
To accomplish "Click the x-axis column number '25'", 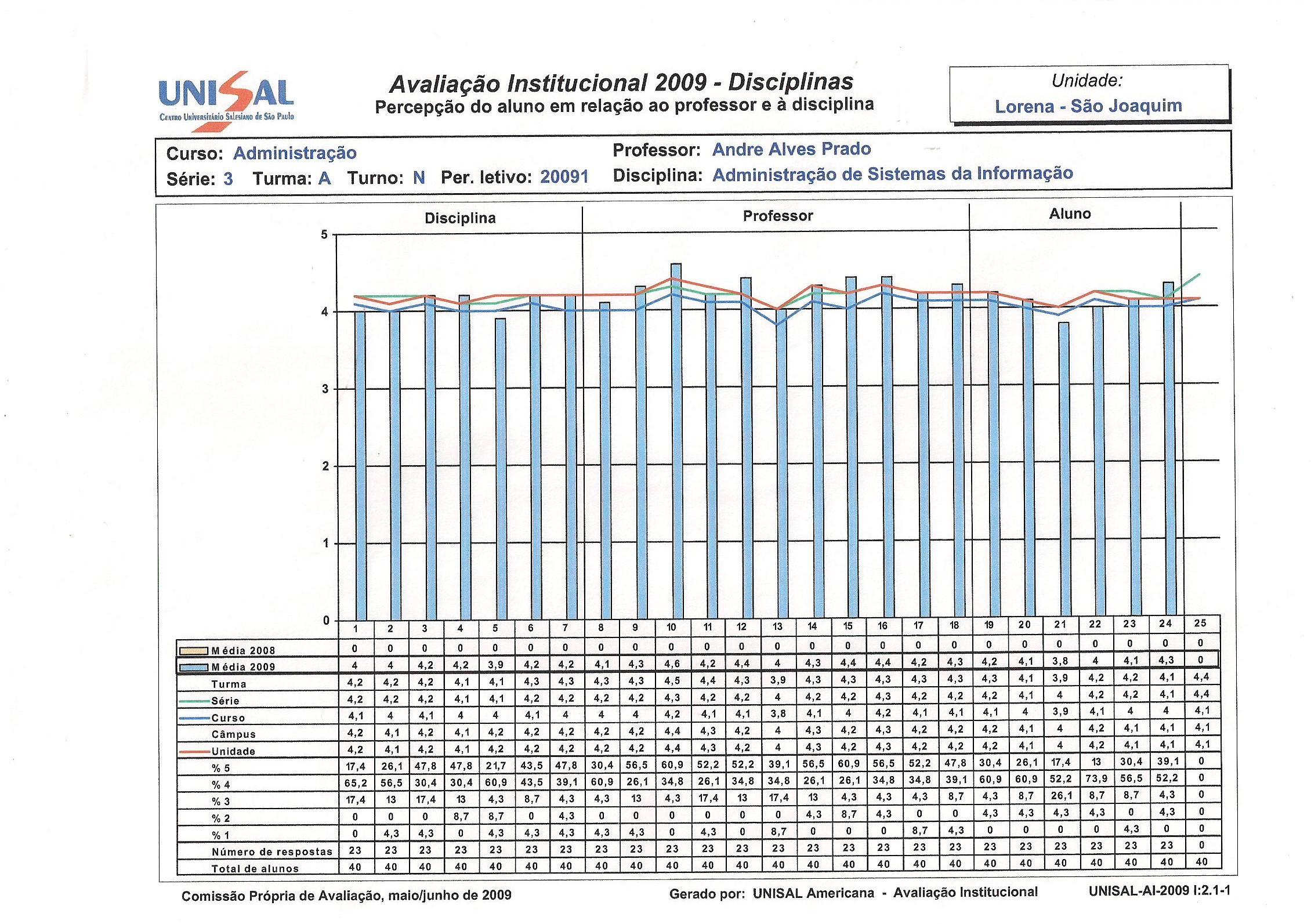I will 1200,623.
